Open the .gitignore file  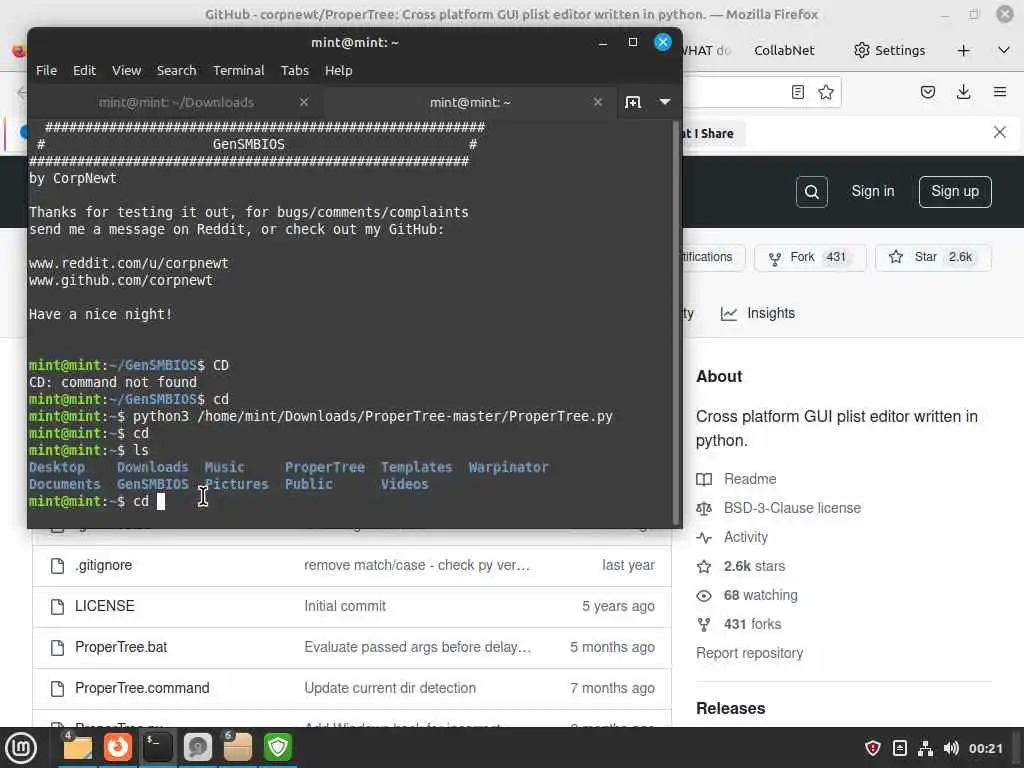pyautogui.click(x=103, y=566)
